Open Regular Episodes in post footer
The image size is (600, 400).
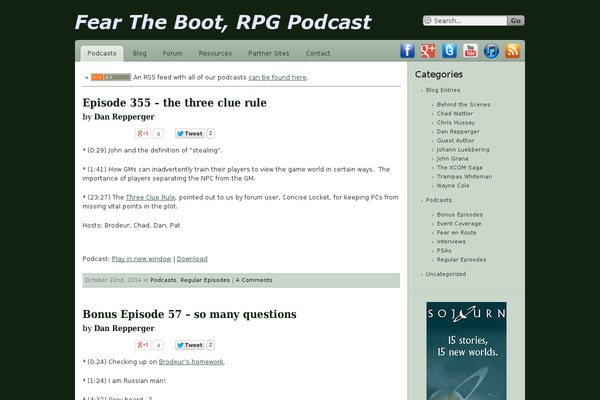click(205, 280)
